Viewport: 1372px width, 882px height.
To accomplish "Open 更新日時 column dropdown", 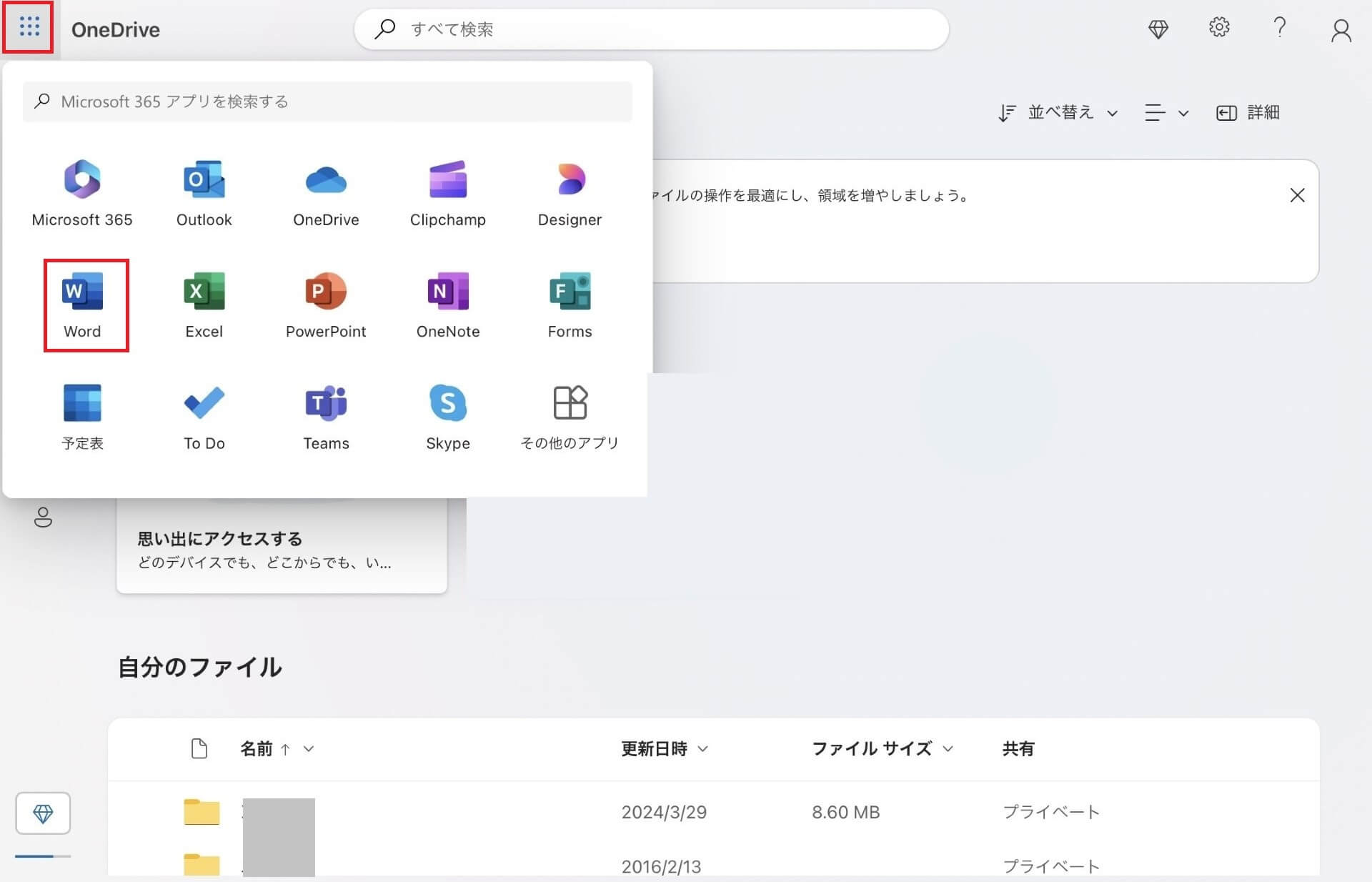I will point(665,748).
